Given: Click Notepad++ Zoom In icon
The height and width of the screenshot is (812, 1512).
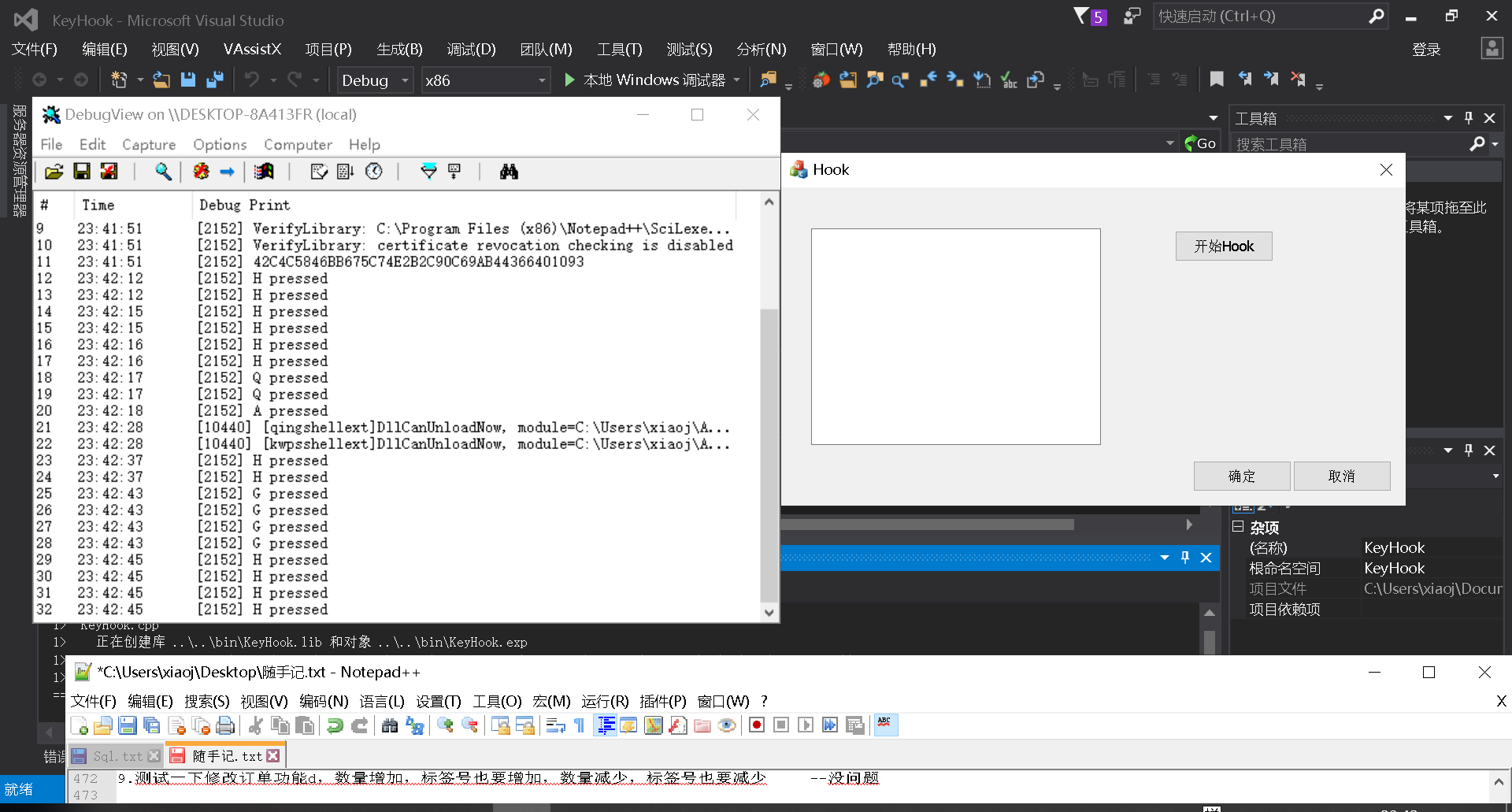Looking at the screenshot, I should [x=445, y=725].
